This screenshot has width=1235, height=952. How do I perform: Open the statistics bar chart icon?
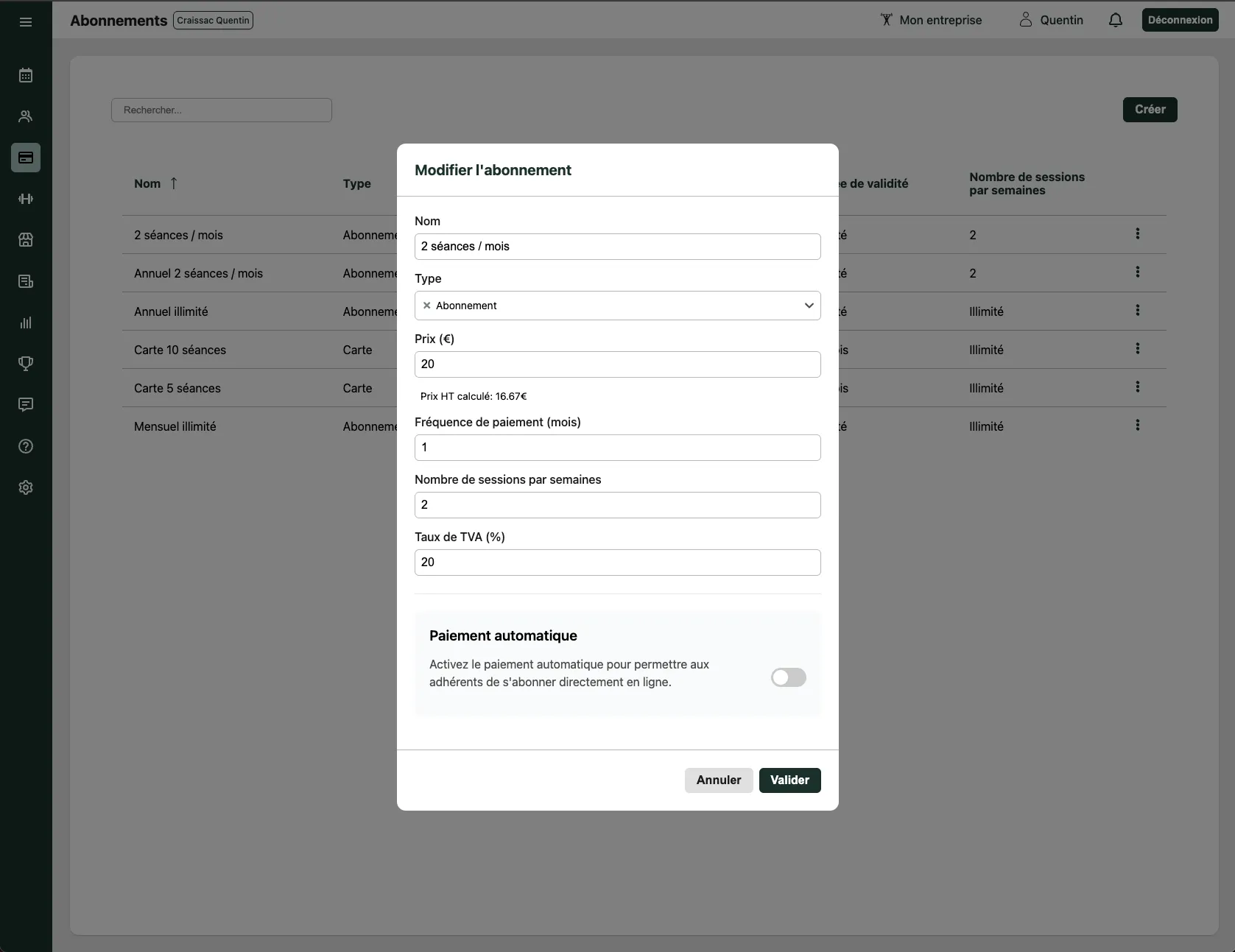click(26, 322)
